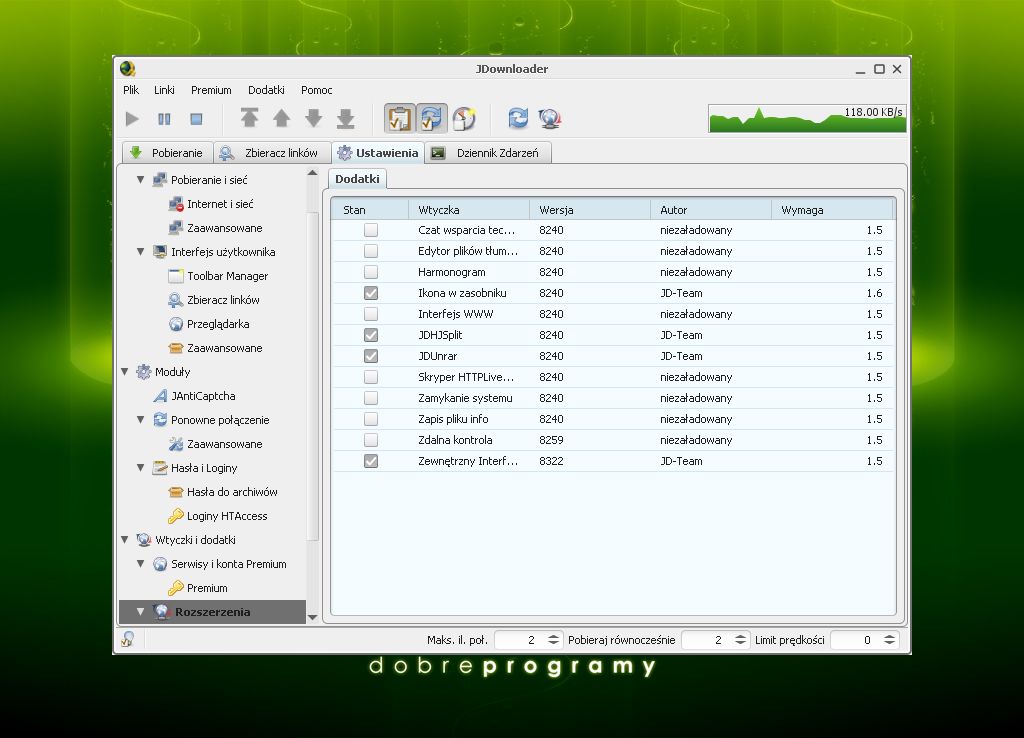Disable Ikona w zasobniku checkbox

pyautogui.click(x=371, y=293)
